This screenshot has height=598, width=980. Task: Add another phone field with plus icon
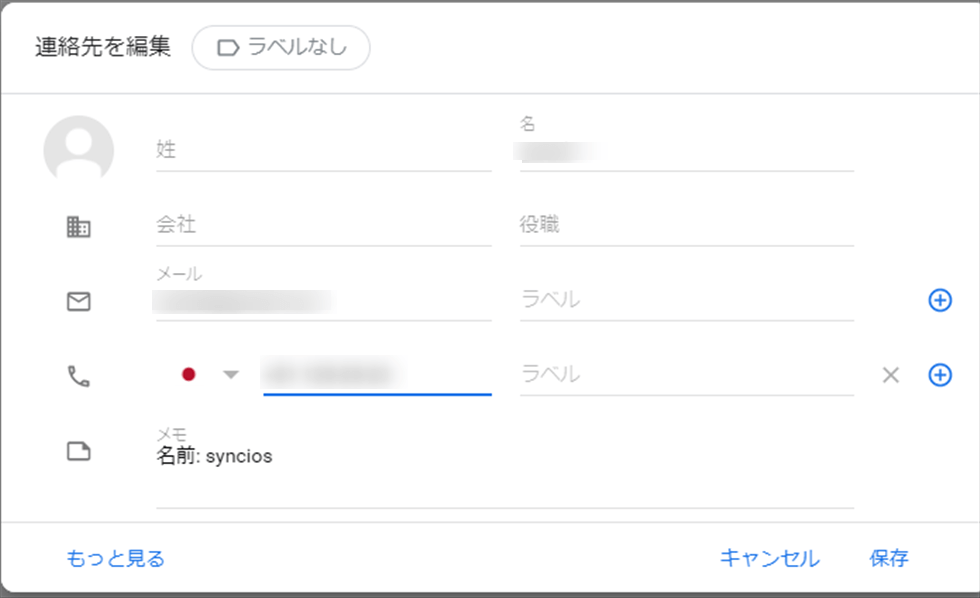[940, 375]
